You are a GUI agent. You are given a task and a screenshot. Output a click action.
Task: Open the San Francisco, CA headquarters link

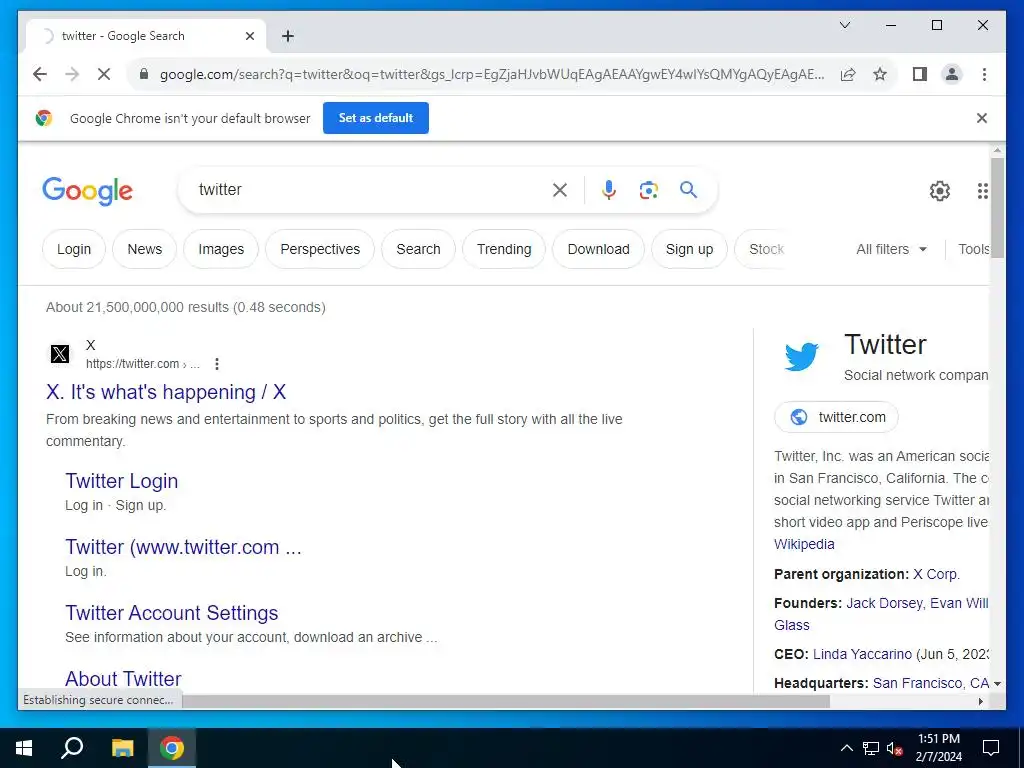point(931,683)
